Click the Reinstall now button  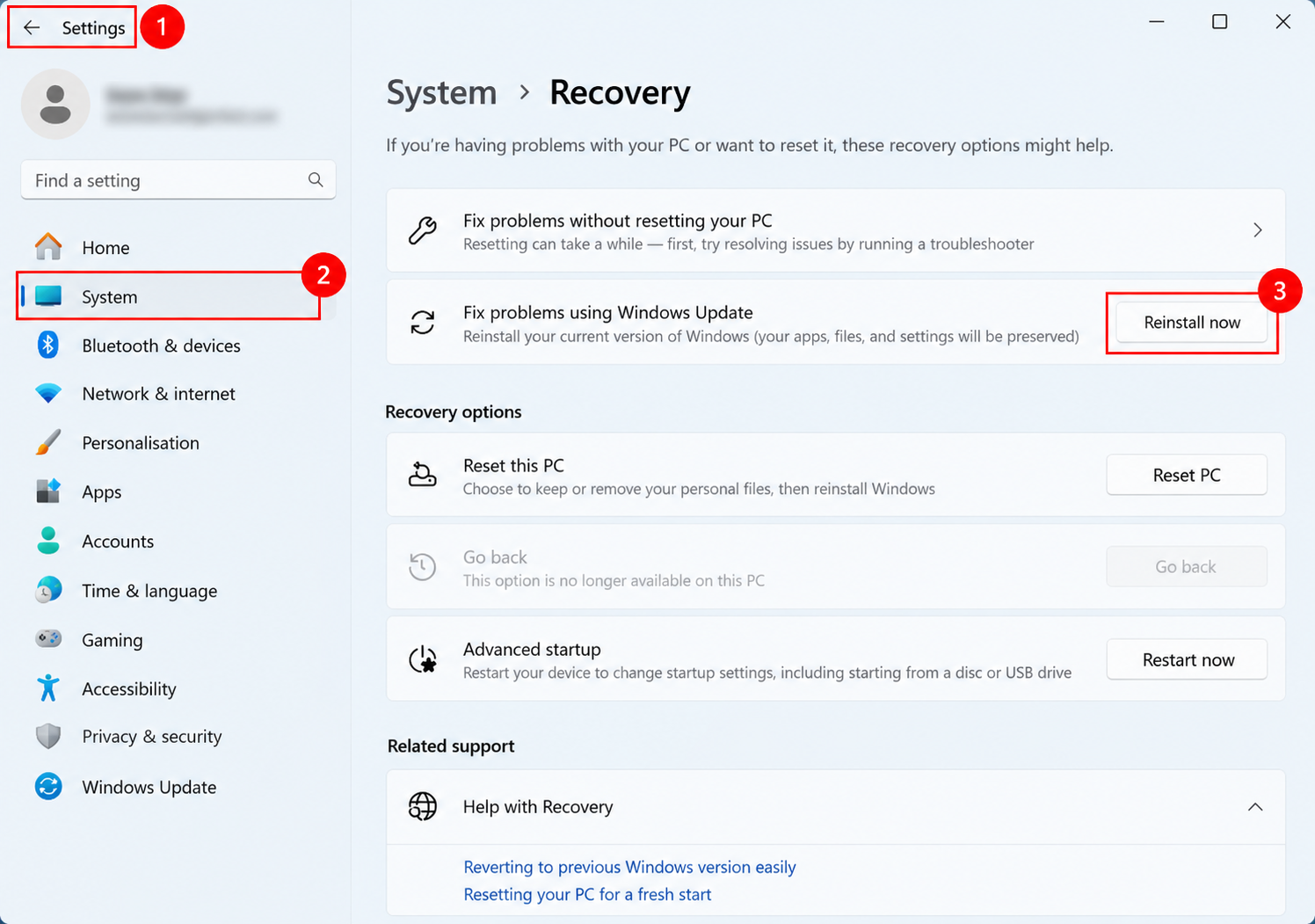point(1192,323)
